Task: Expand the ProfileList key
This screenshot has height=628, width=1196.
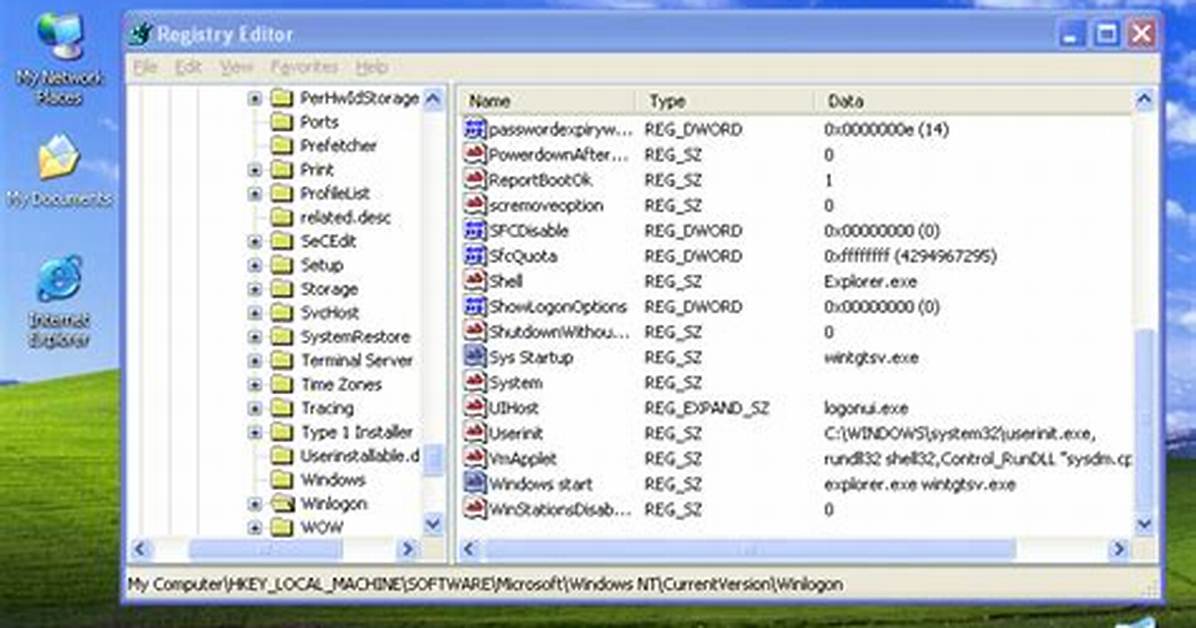Action: click(255, 194)
